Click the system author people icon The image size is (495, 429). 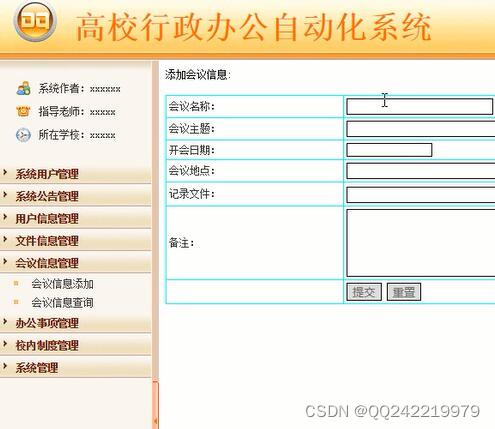[23, 89]
